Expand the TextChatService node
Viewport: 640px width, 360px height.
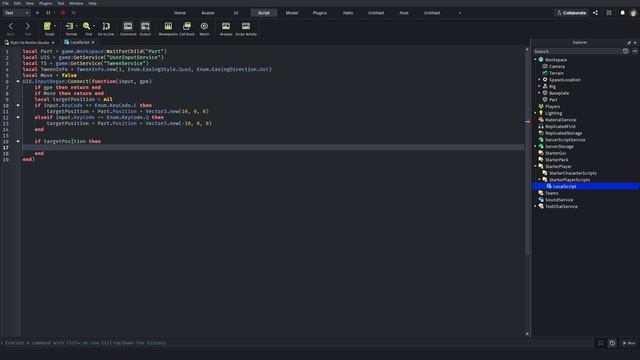[536, 206]
